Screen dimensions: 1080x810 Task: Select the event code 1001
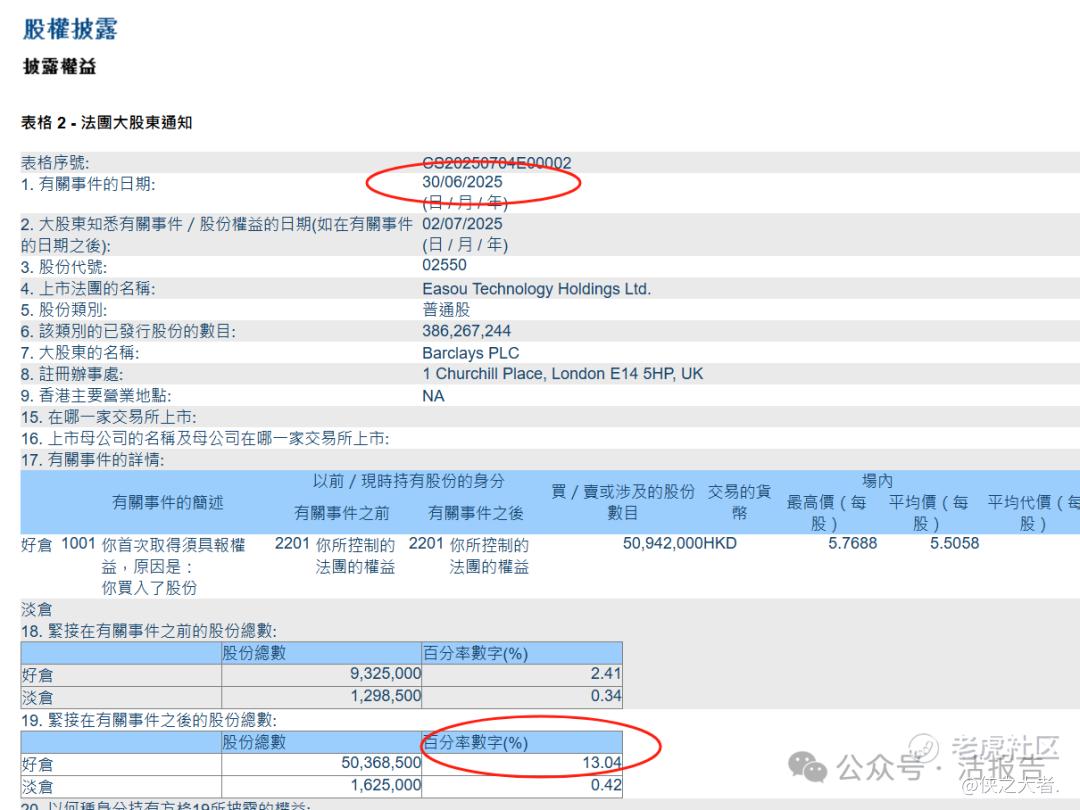click(x=79, y=543)
